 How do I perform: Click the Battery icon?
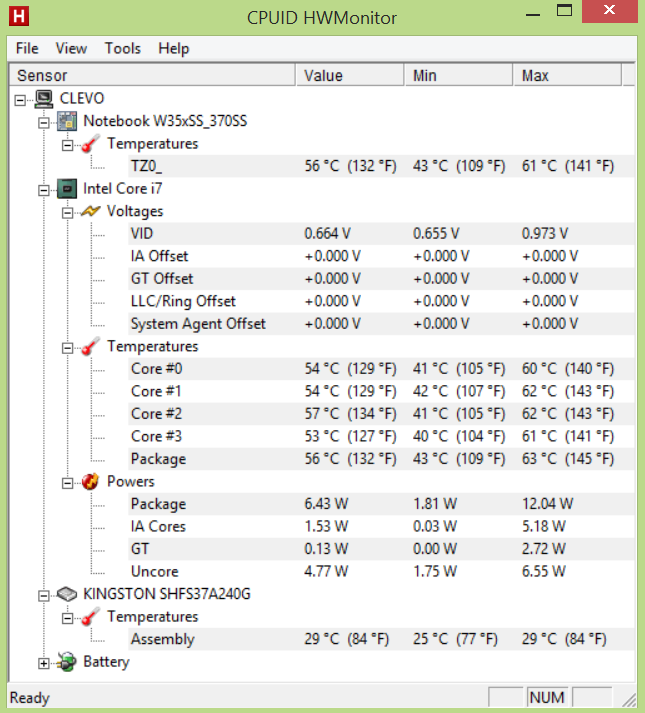click(67, 662)
